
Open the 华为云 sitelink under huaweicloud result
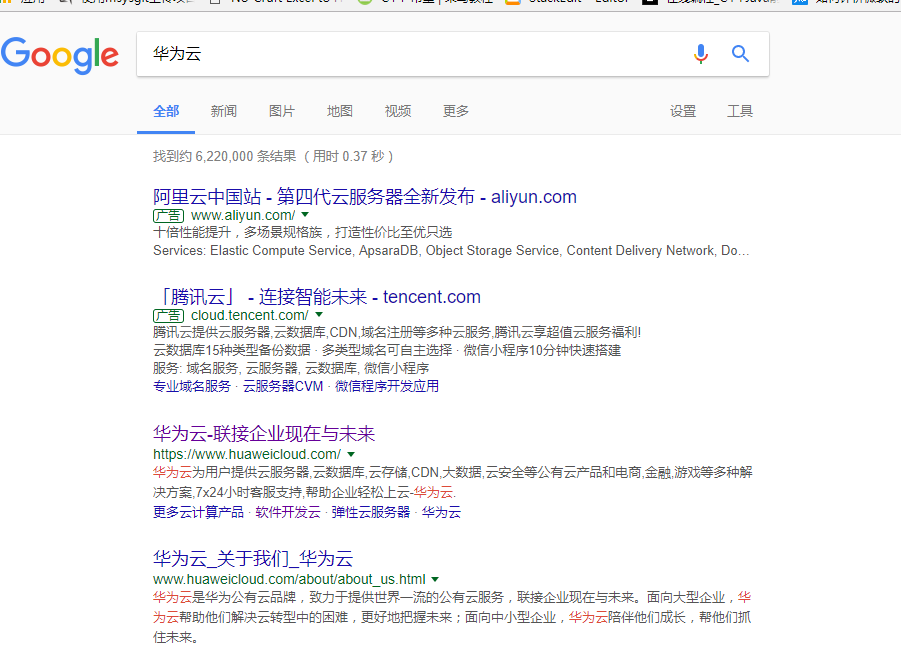(x=441, y=512)
